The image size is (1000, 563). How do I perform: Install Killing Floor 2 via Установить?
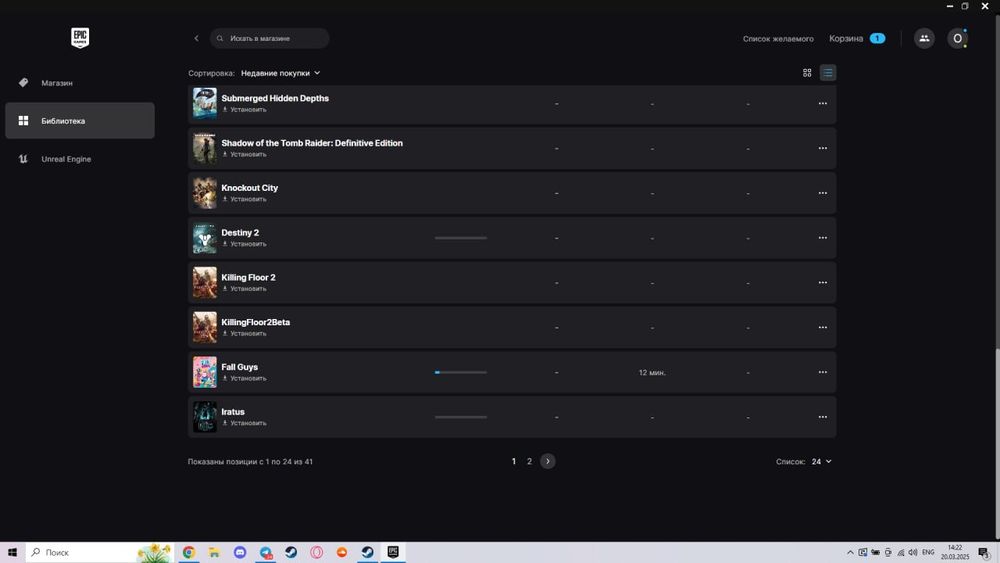244,289
